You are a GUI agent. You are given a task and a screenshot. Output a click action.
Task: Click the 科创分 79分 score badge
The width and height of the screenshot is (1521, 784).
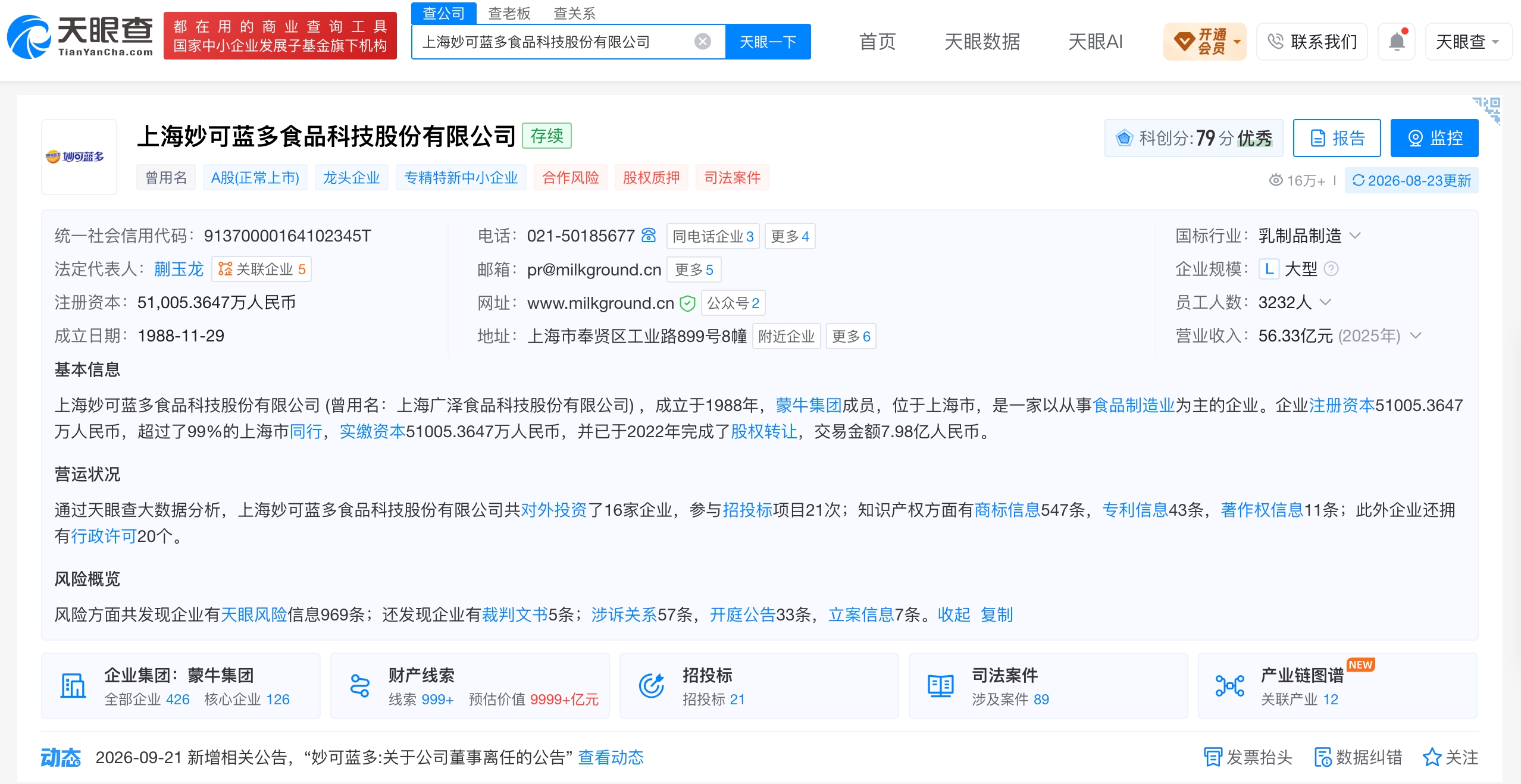pos(1194,138)
